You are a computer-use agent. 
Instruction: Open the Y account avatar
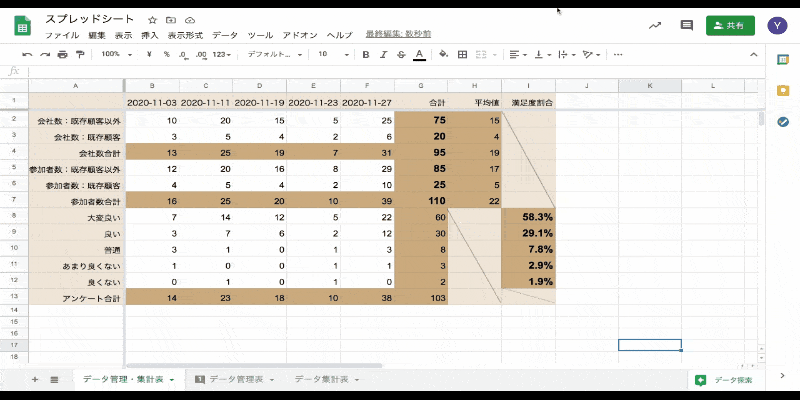coord(777,25)
